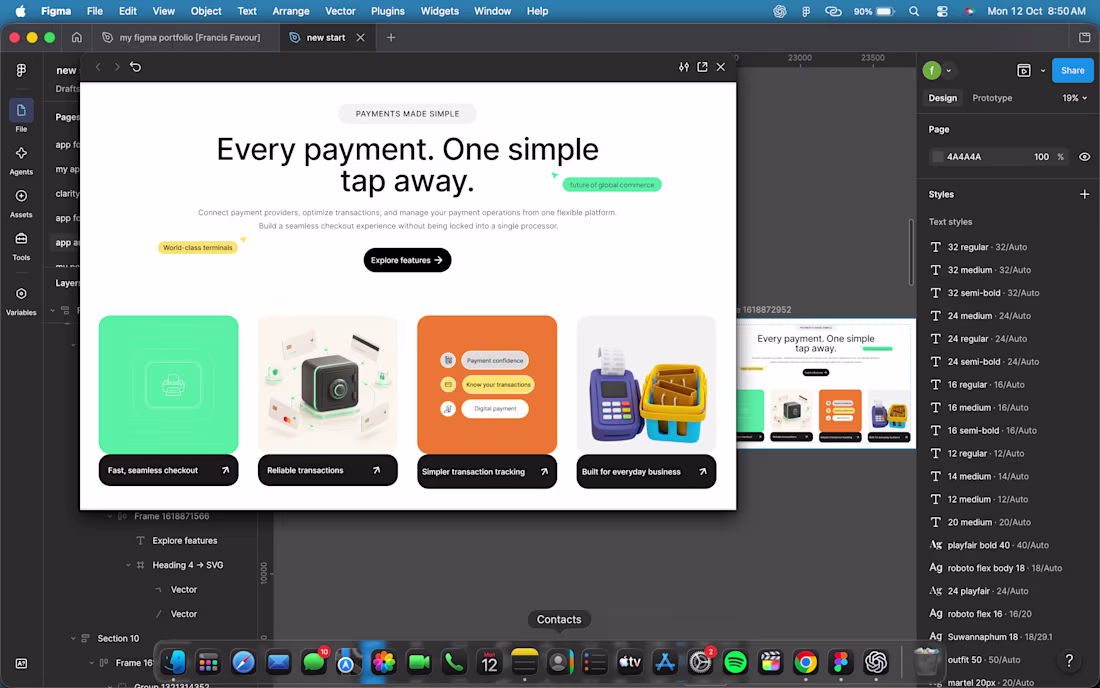Collapse the Frame 1618871566 layer
The width and height of the screenshot is (1100, 688).
click(110, 516)
